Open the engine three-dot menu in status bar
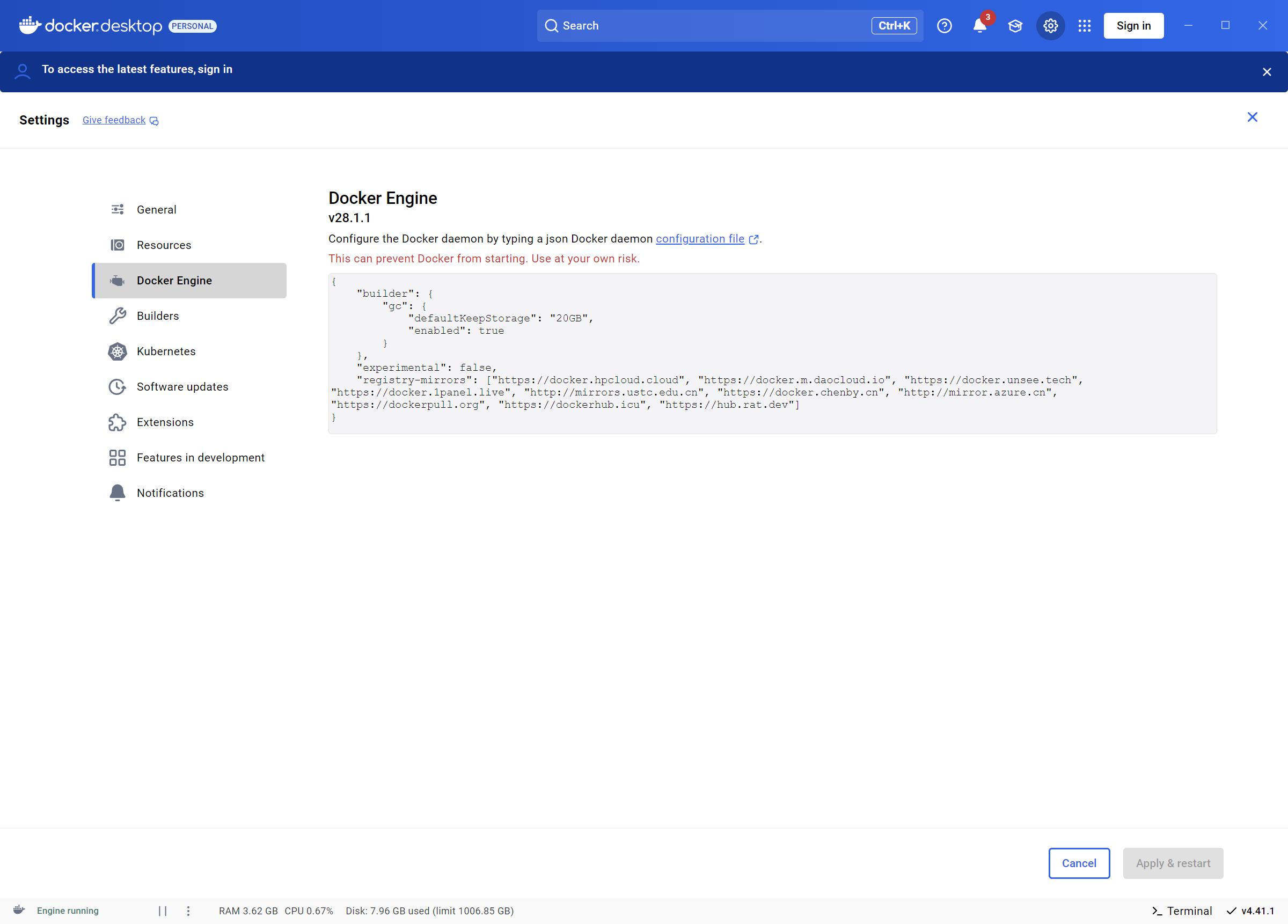The image size is (1288, 924). tap(188, 911)
